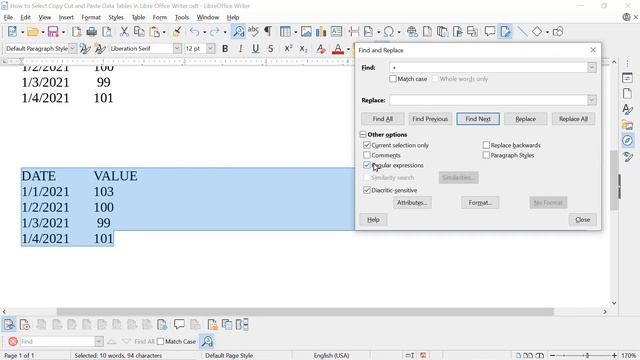Click the Underline U icon

tap(256, 49)
